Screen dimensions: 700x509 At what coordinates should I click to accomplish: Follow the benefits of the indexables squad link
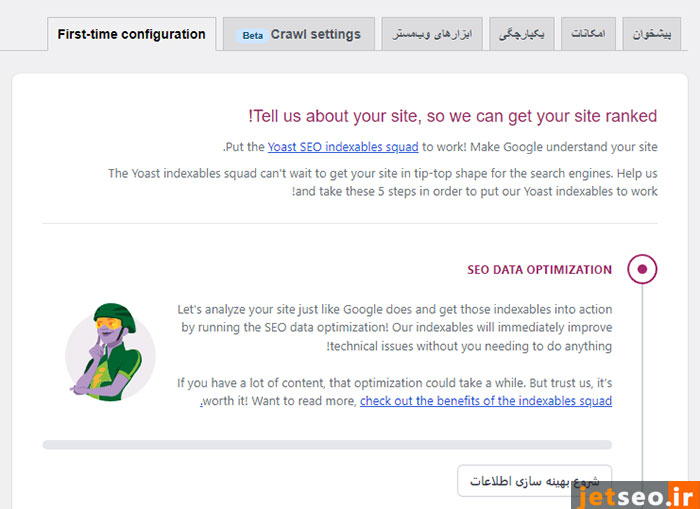[486, 401]
